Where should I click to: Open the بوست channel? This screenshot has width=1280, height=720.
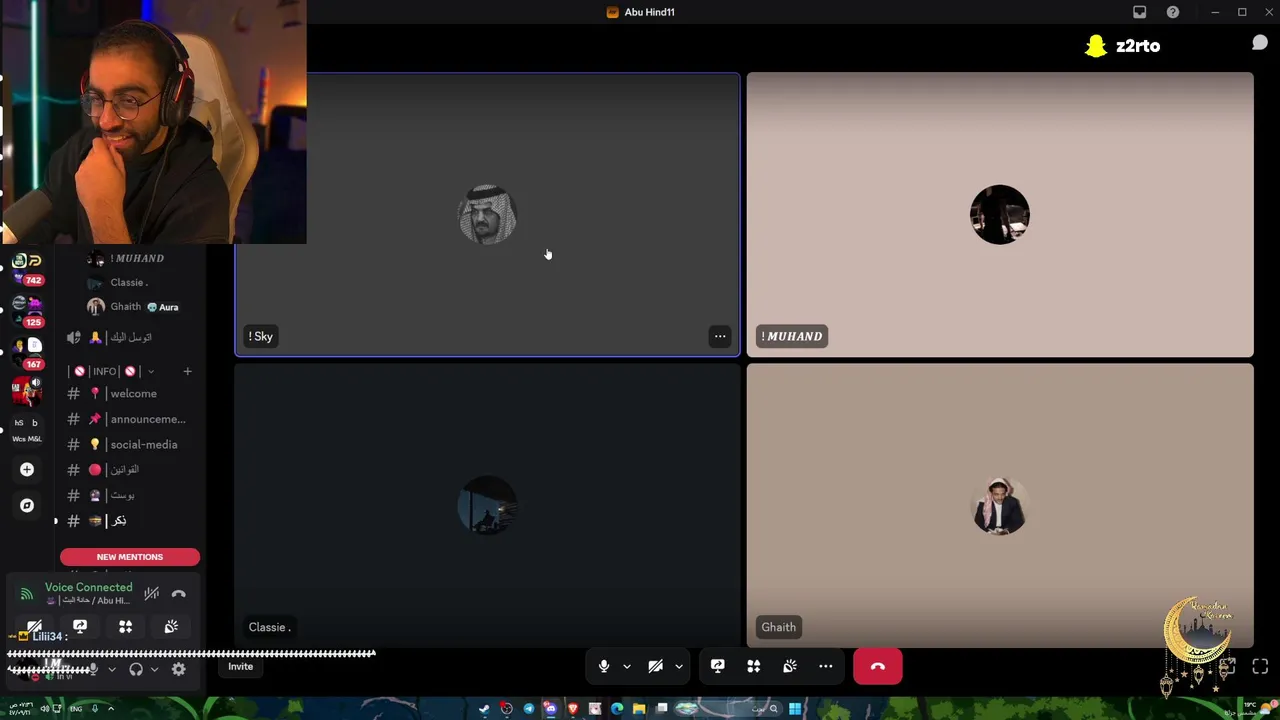click(x=130, y=495)
